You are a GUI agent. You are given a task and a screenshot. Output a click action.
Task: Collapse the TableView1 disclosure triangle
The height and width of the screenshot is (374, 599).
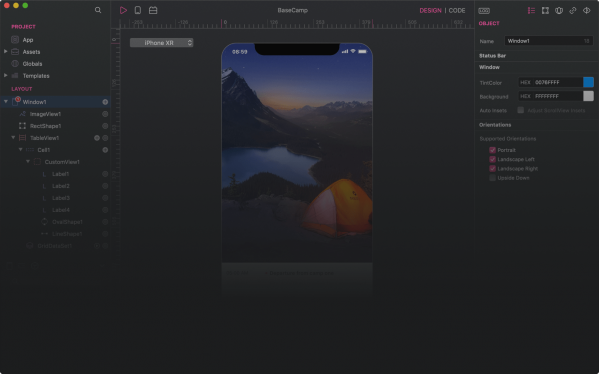point(13,138)
